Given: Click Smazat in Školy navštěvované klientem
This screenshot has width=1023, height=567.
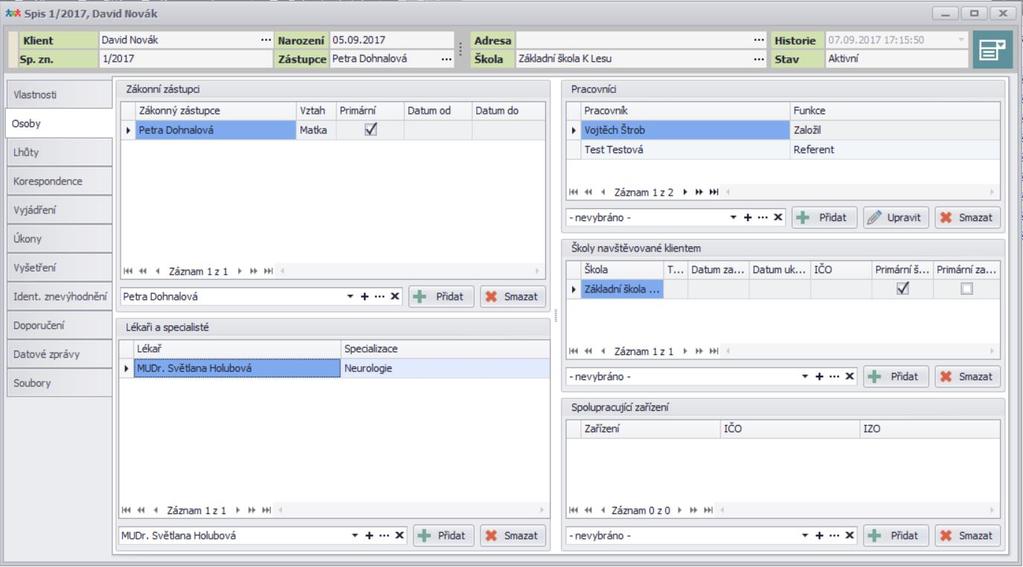Looking at the screenshot, I should point(968,376).
